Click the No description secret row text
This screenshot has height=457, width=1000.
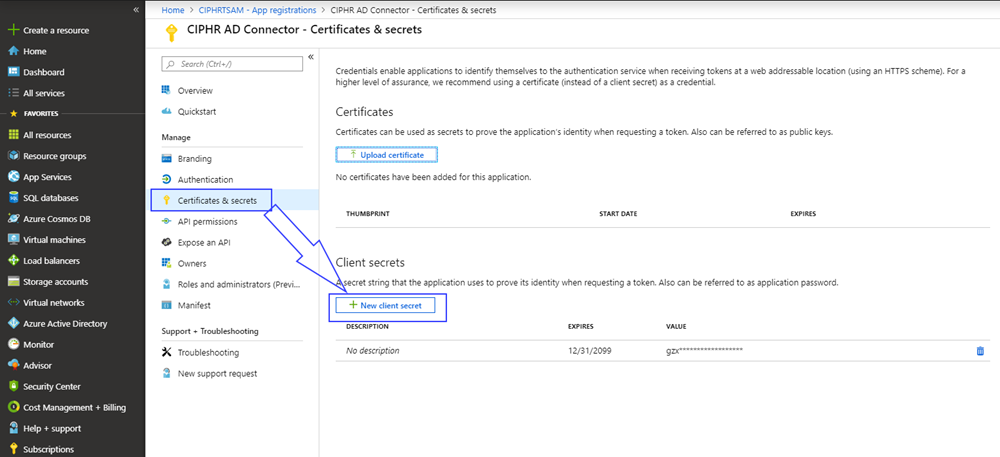click(372, 351)
